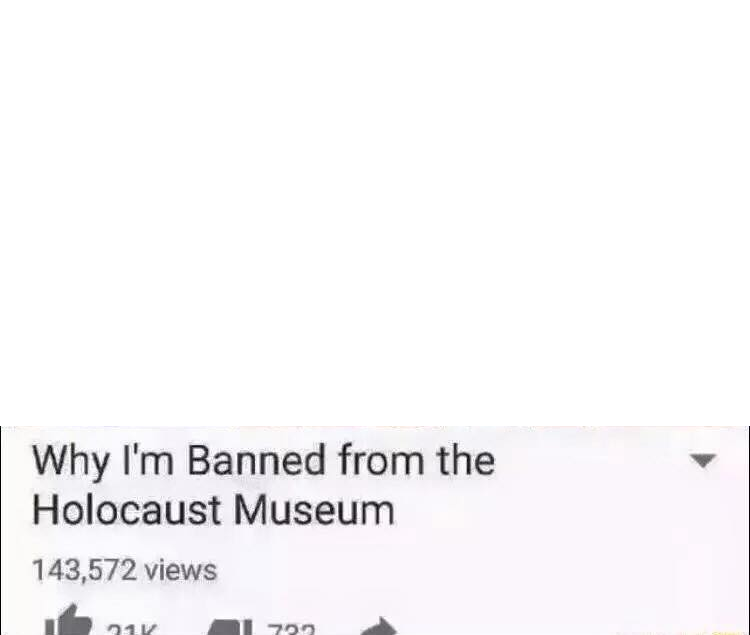The width and height of the screenshot is (750, 635).
Task: Share the video using the arrow icon
Action: [379, 626]
